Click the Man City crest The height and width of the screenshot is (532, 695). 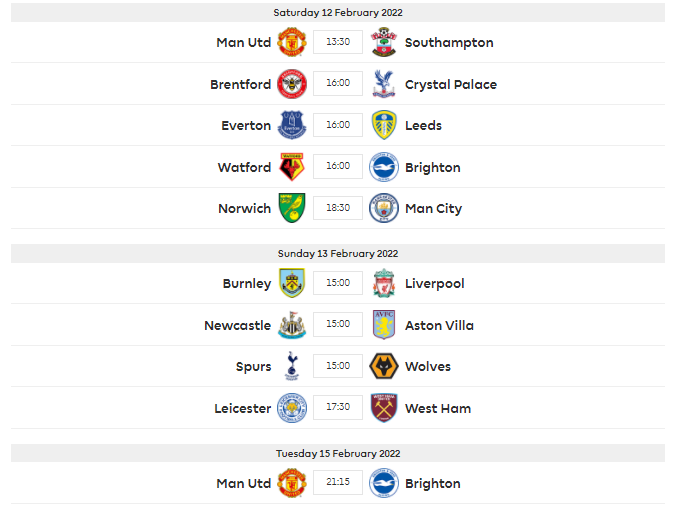383,208
